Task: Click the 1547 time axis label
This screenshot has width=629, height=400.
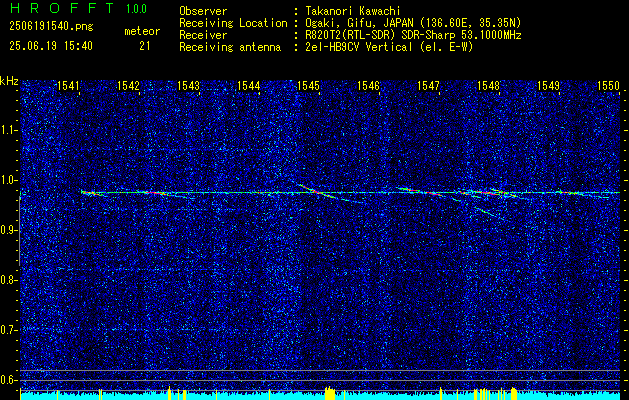Action: click(428, 85)
